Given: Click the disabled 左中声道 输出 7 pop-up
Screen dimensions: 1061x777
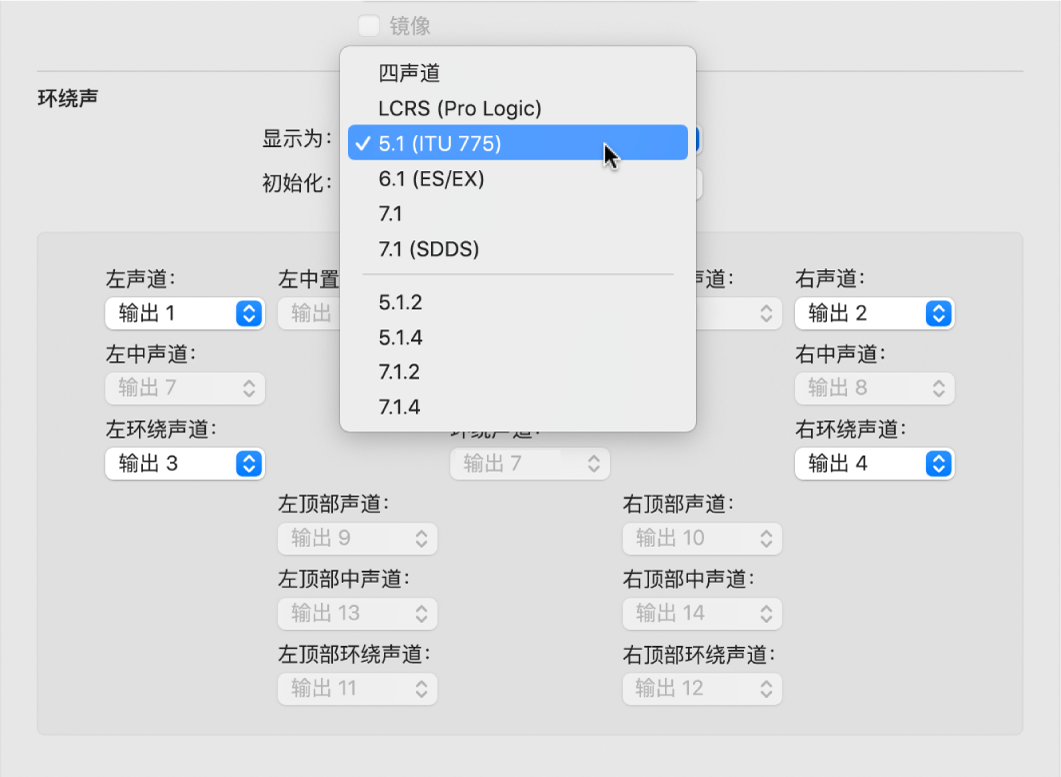Looking at the screenshot, I should [184, 388].
